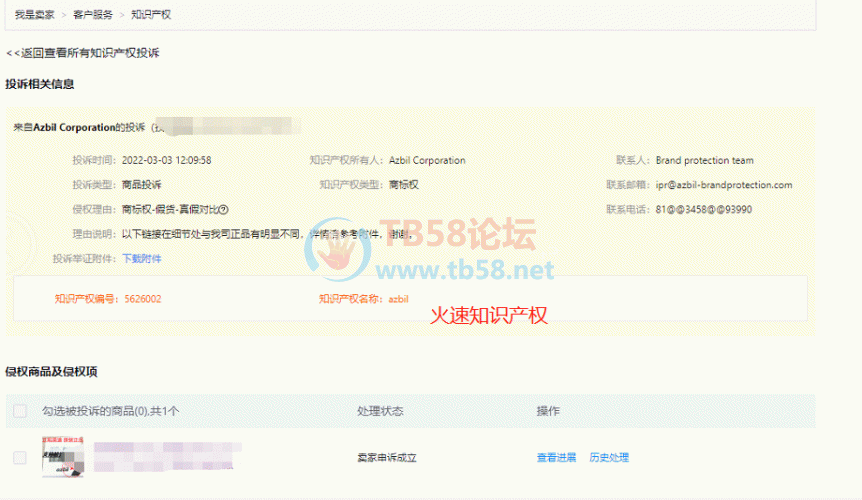862x500 pixels.
Task: Click the IP name value azbil
Action: point(399,299)
